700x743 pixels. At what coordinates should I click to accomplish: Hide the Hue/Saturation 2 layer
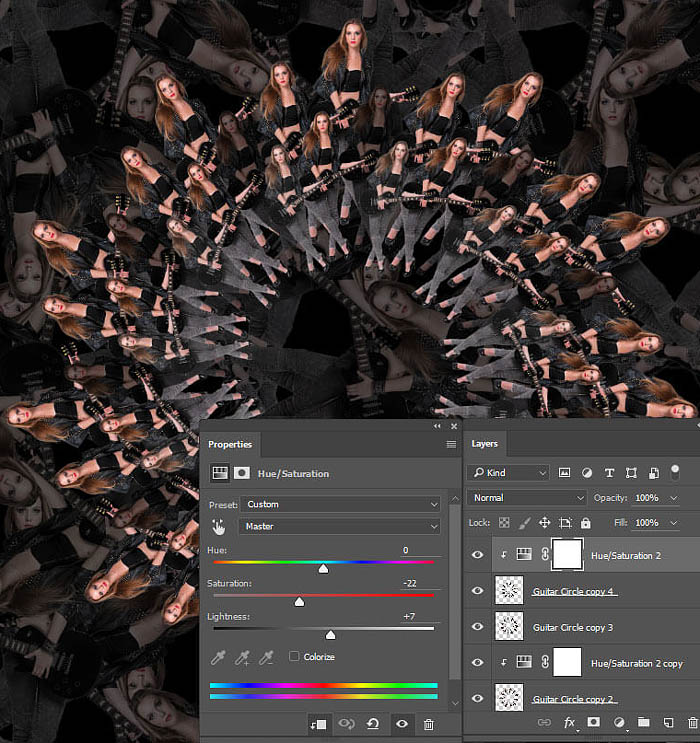point(478,554)
